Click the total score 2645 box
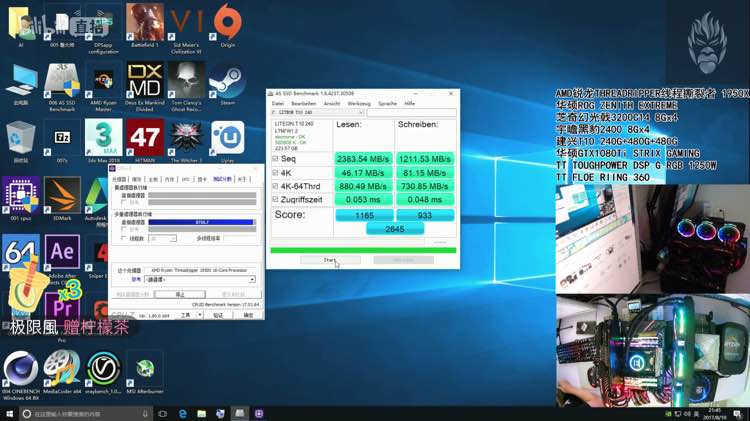This screenshot has width=750, height=421. point(395,229)
